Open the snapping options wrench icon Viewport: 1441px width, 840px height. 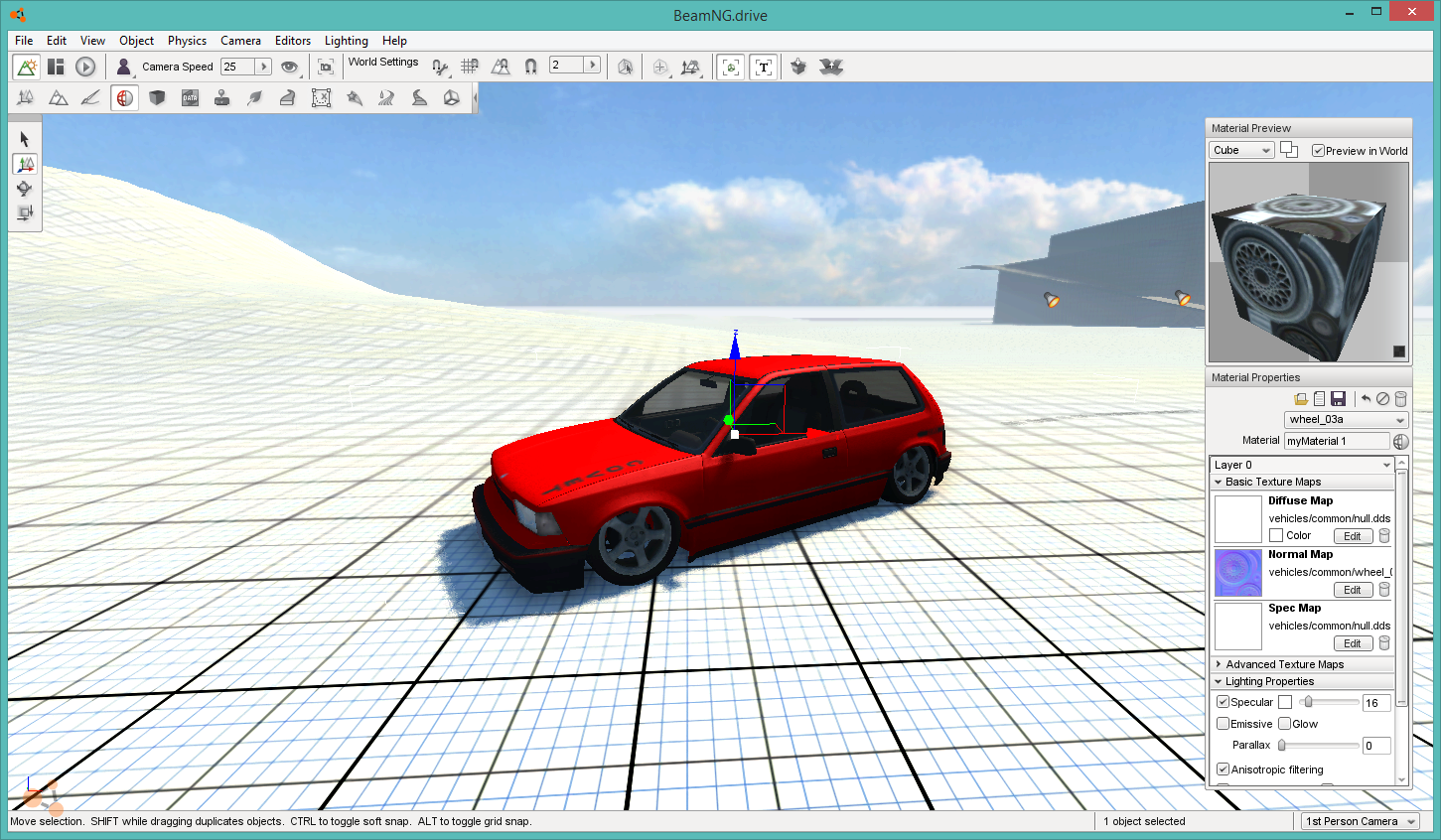tap(440, 67)
